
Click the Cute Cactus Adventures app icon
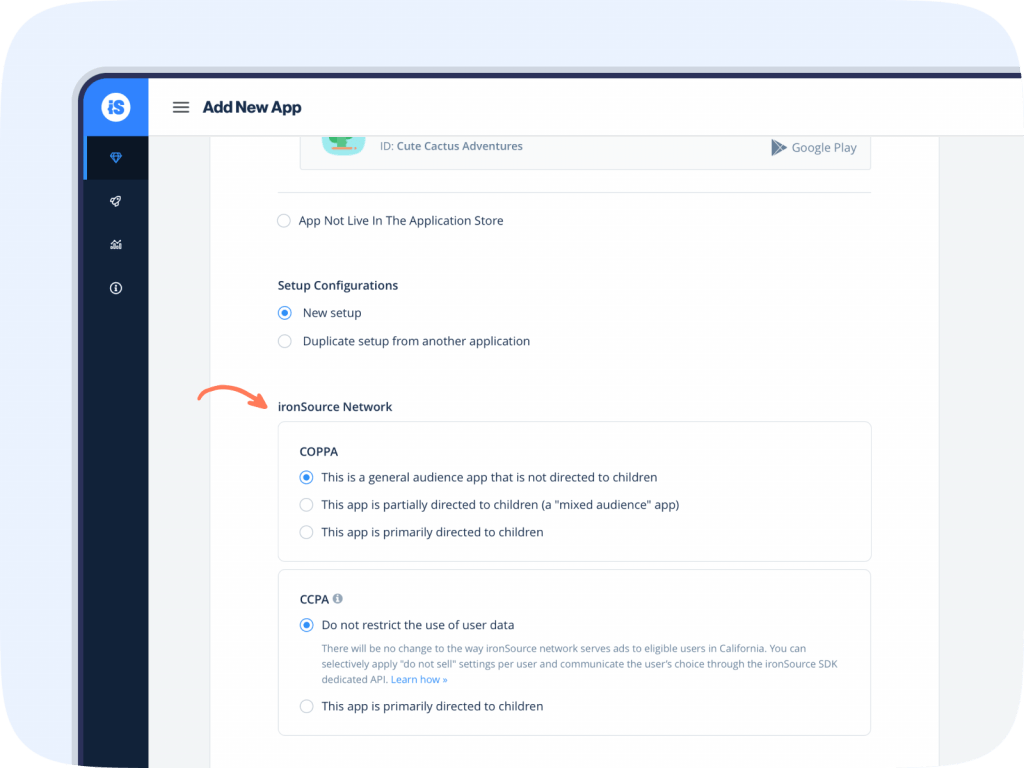343,141
